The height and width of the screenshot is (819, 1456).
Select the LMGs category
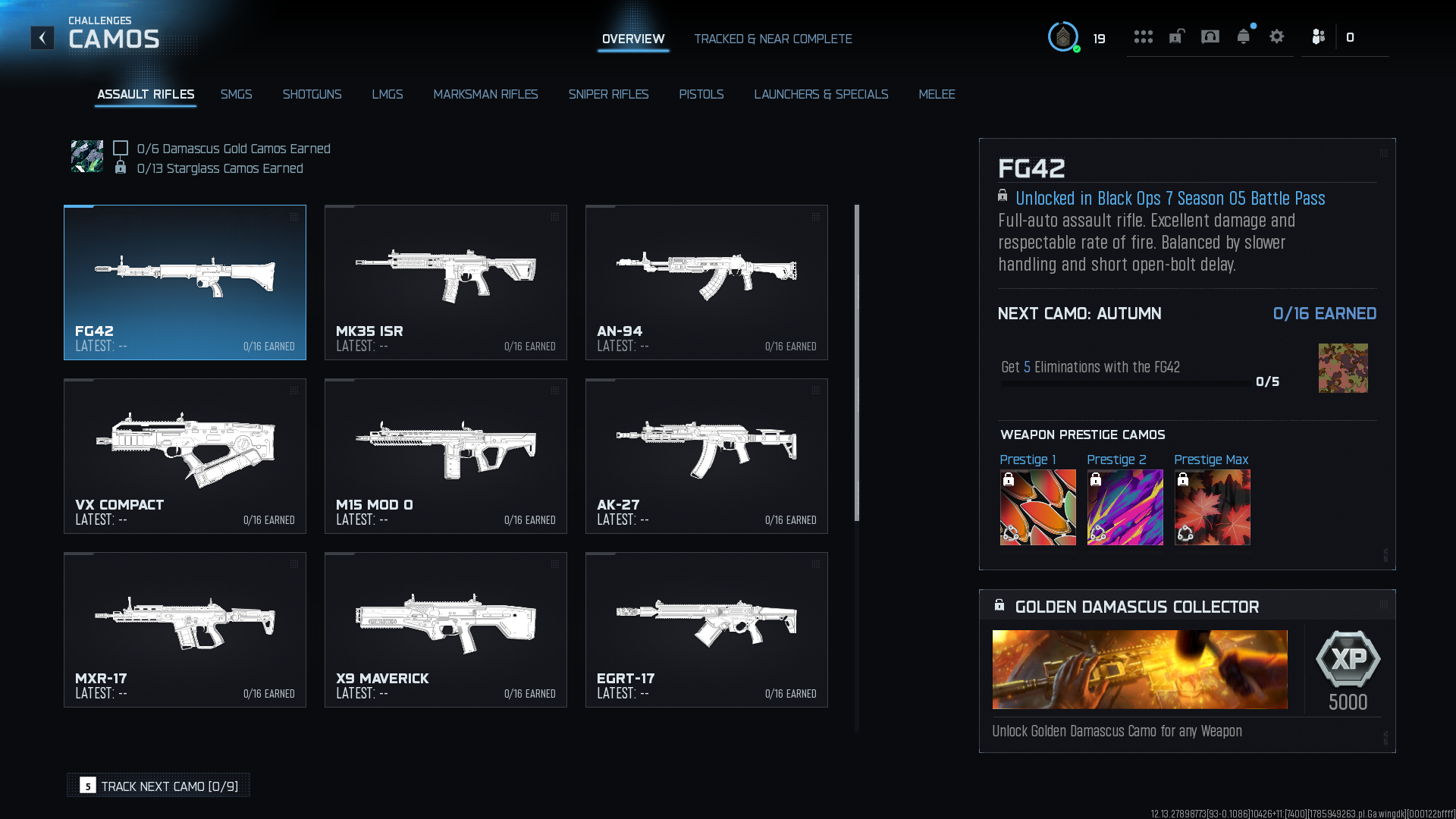(x=387, y=94)
